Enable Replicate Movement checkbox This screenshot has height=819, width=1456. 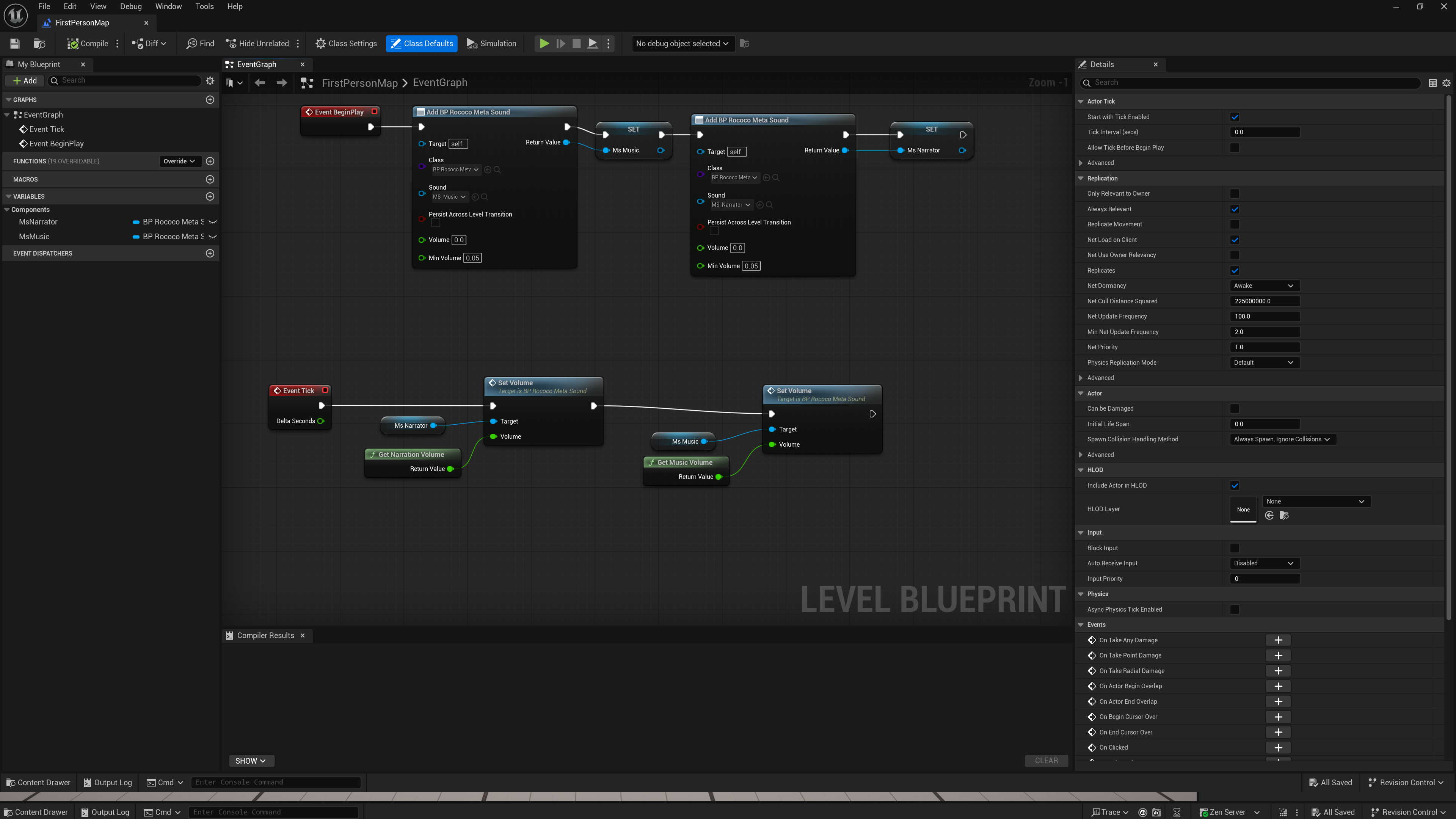tap(1235, 224)
